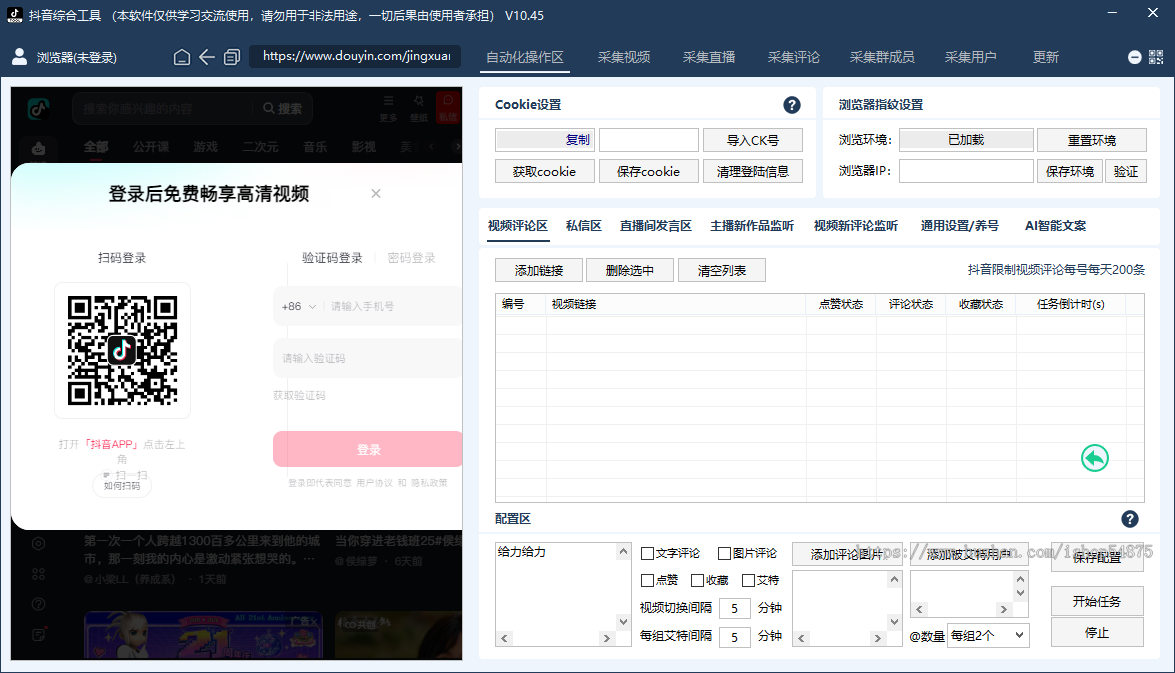Click the 获取cookie button
This screenshot has width=1175, height=673.
pyautogui.click(x=545, y=172)
